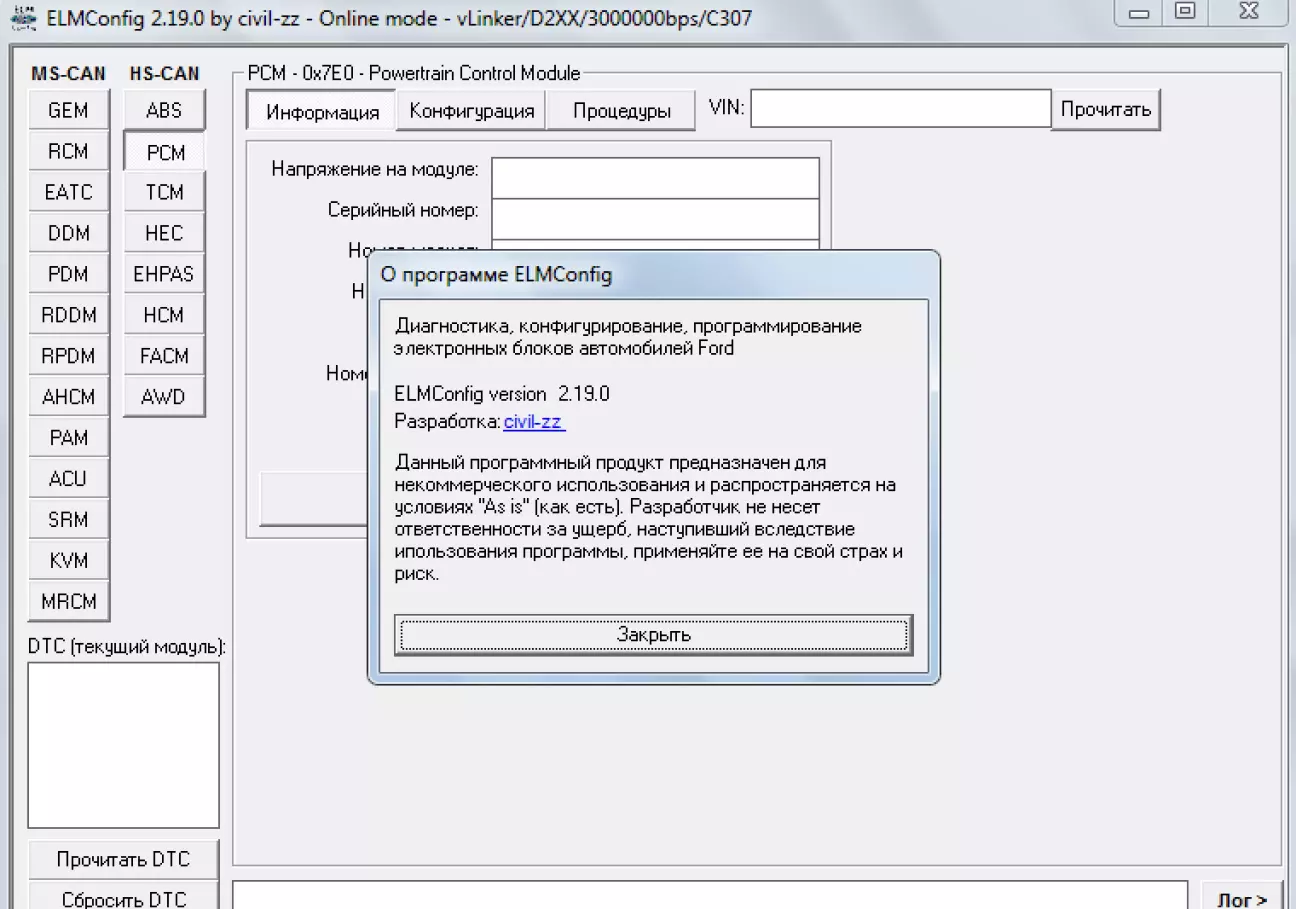Switch to the Информация tab

click(322, 112)
